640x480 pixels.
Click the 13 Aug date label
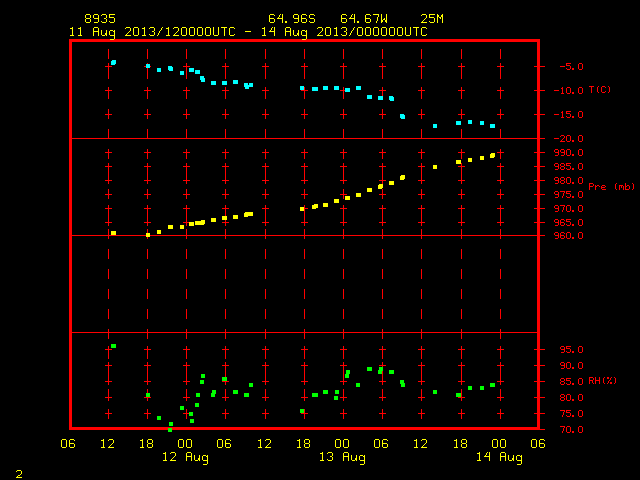(x=342, y=457)
